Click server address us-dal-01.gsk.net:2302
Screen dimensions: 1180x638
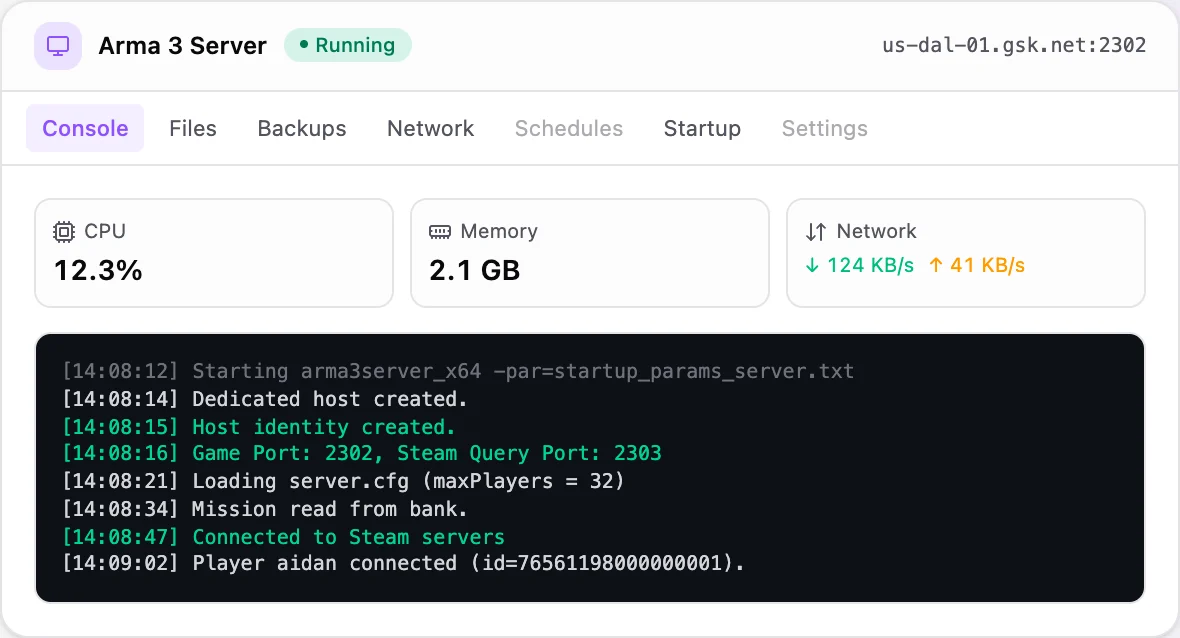click(x=1014, y=45)
